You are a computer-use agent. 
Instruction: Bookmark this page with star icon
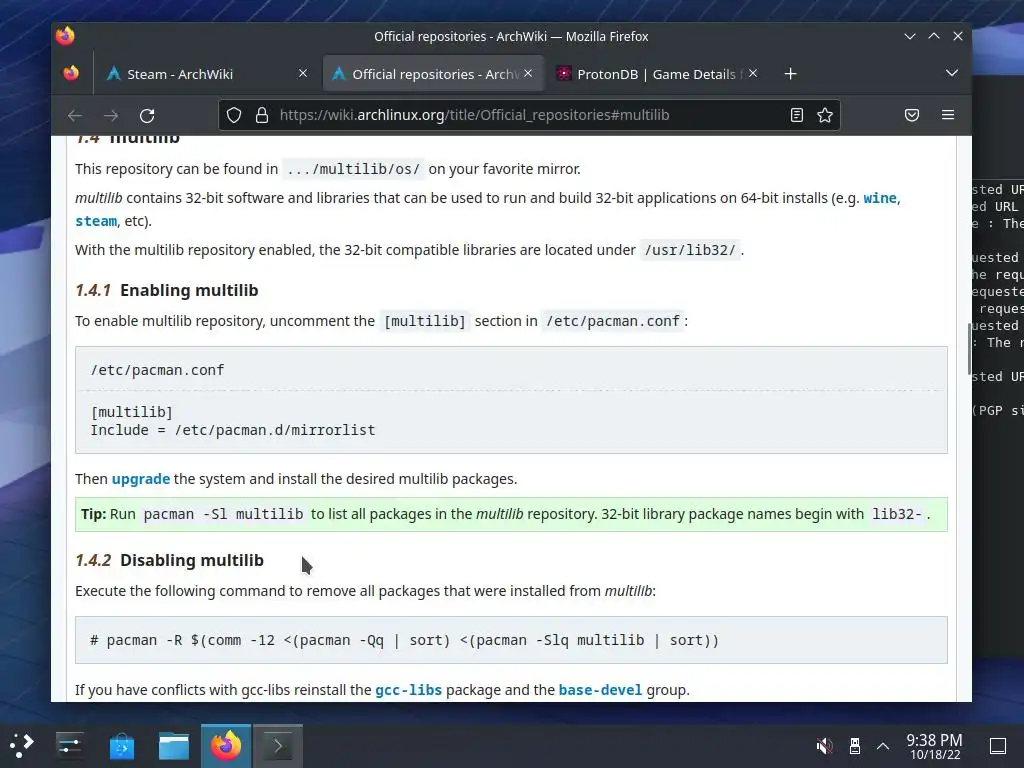tap(825, 116)
